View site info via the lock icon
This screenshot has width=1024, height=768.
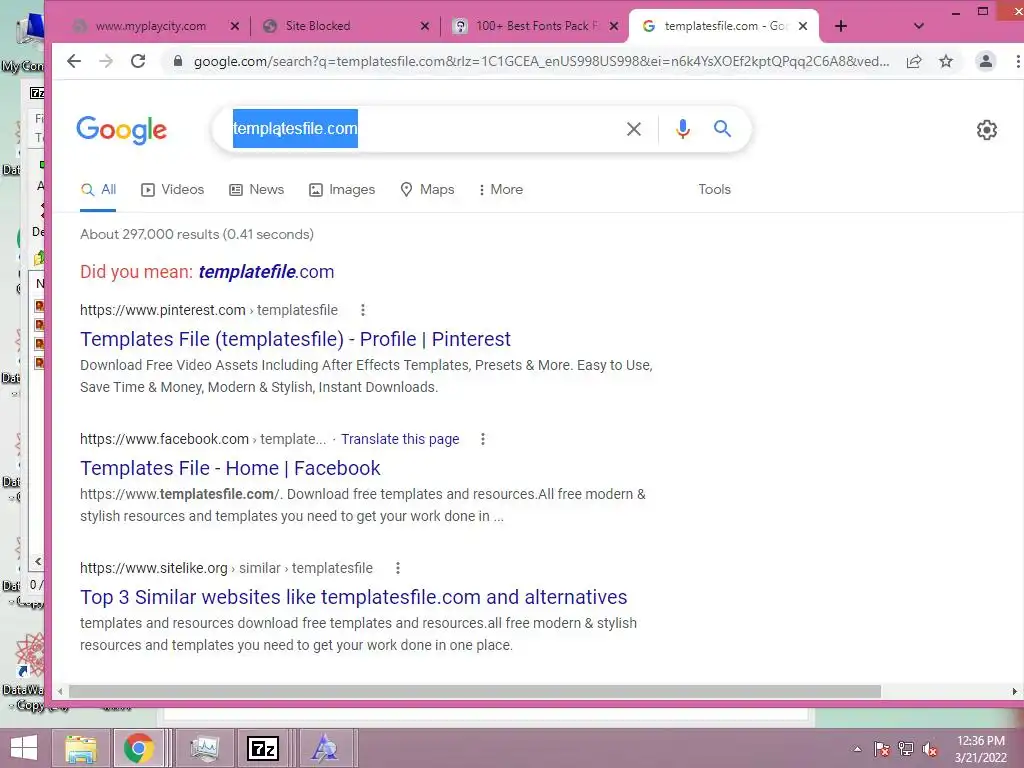177,61
